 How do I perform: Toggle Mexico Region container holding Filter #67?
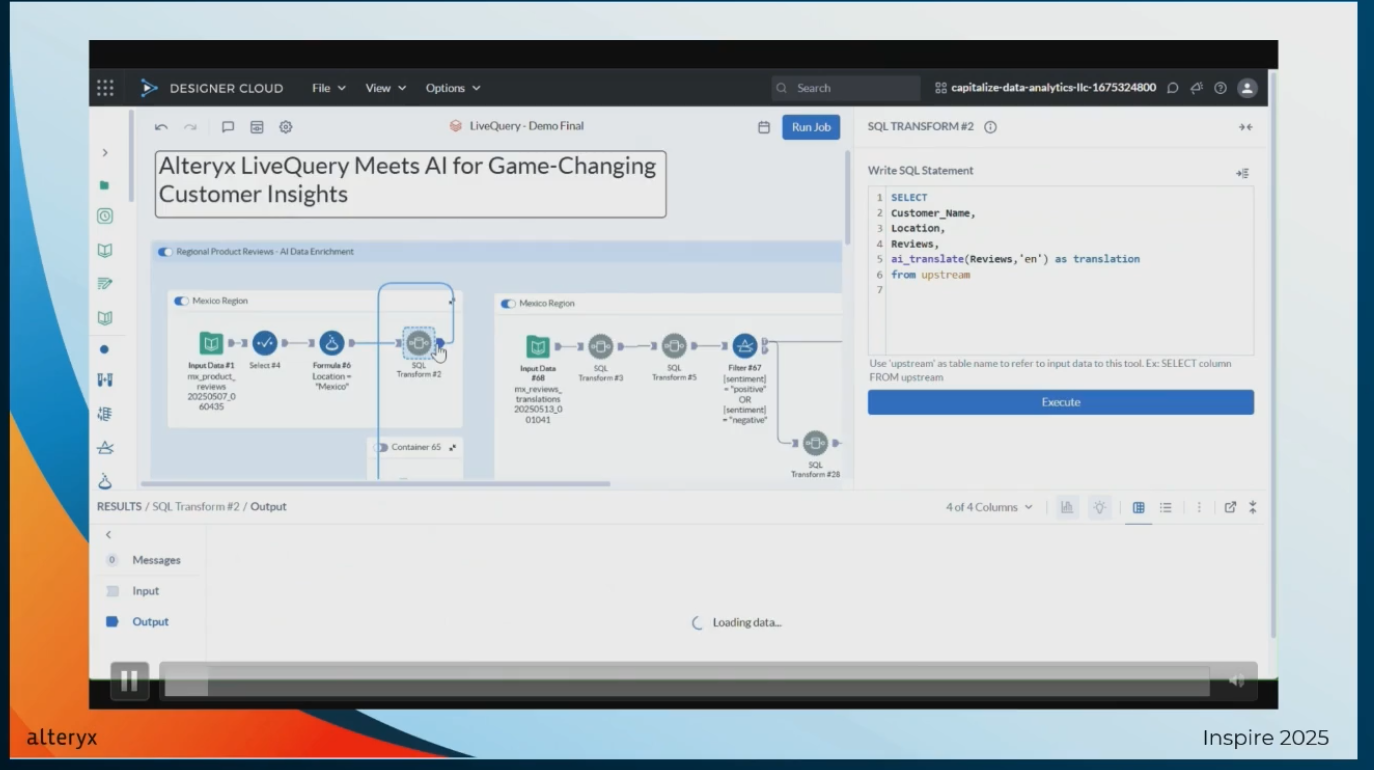click(509, 304)
